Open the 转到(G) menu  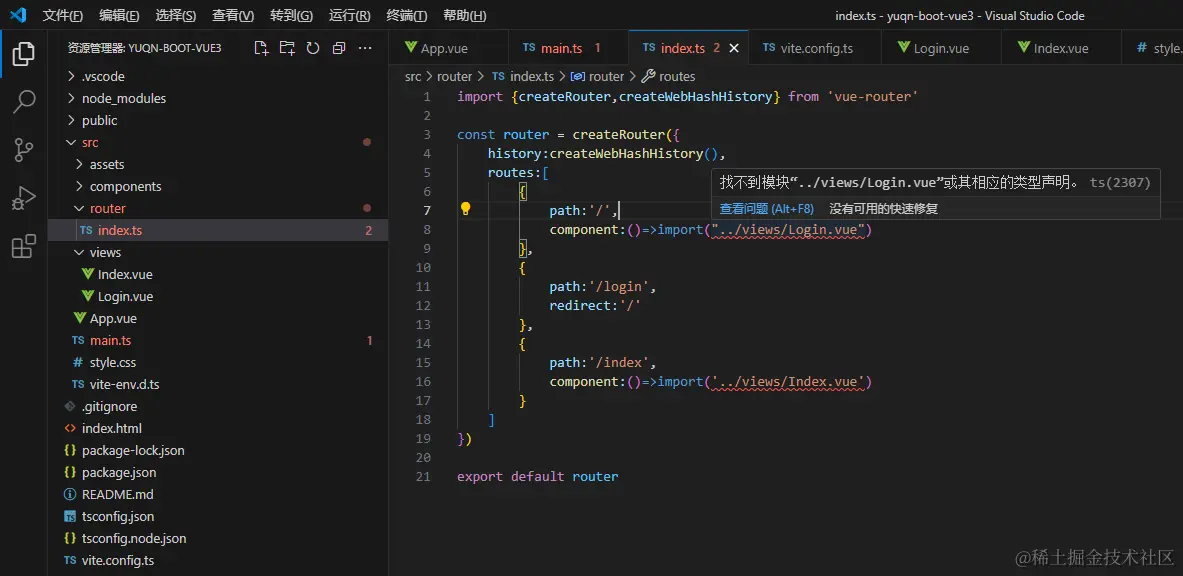(x=291, y=16)
